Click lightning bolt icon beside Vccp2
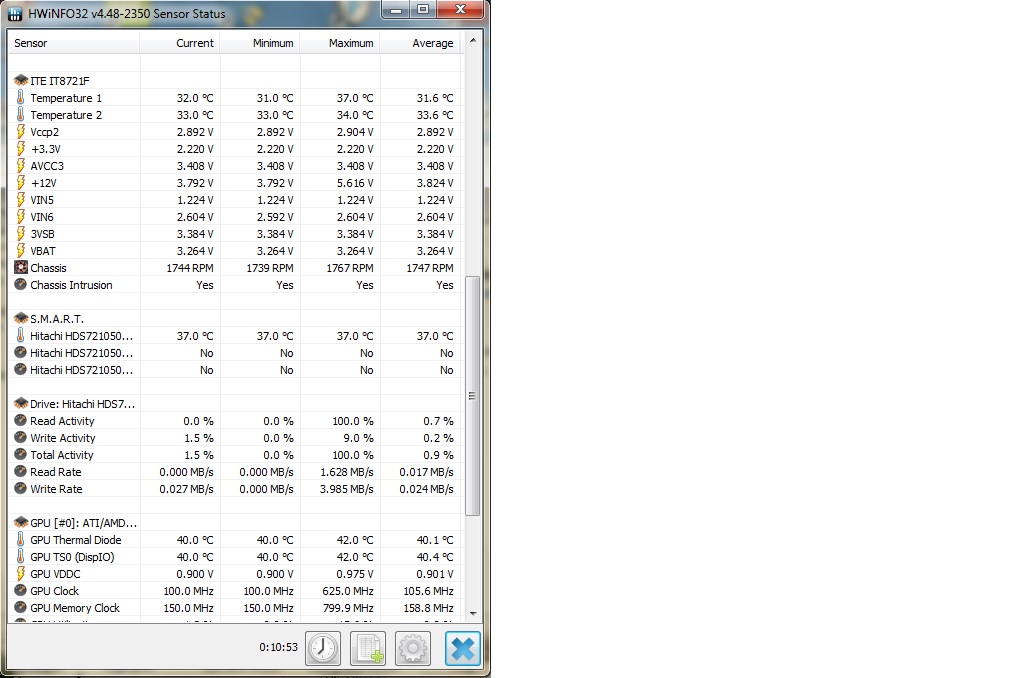 (x=21, y=132)
